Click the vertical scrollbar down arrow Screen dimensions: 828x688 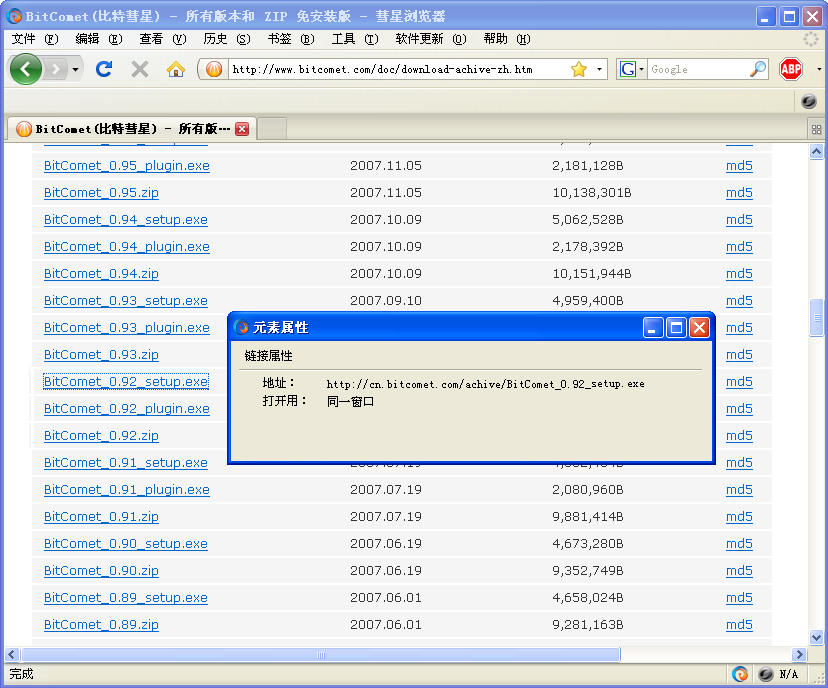pyautogui.click(x=816, y=637)
